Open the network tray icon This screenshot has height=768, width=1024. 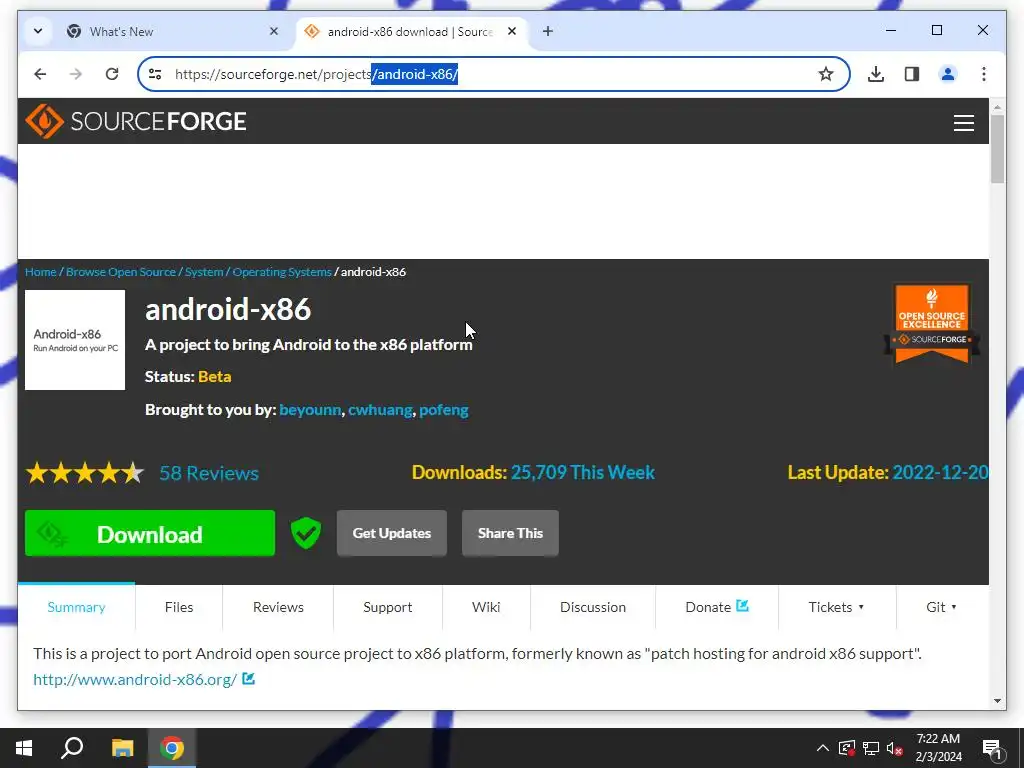(871, 748)
